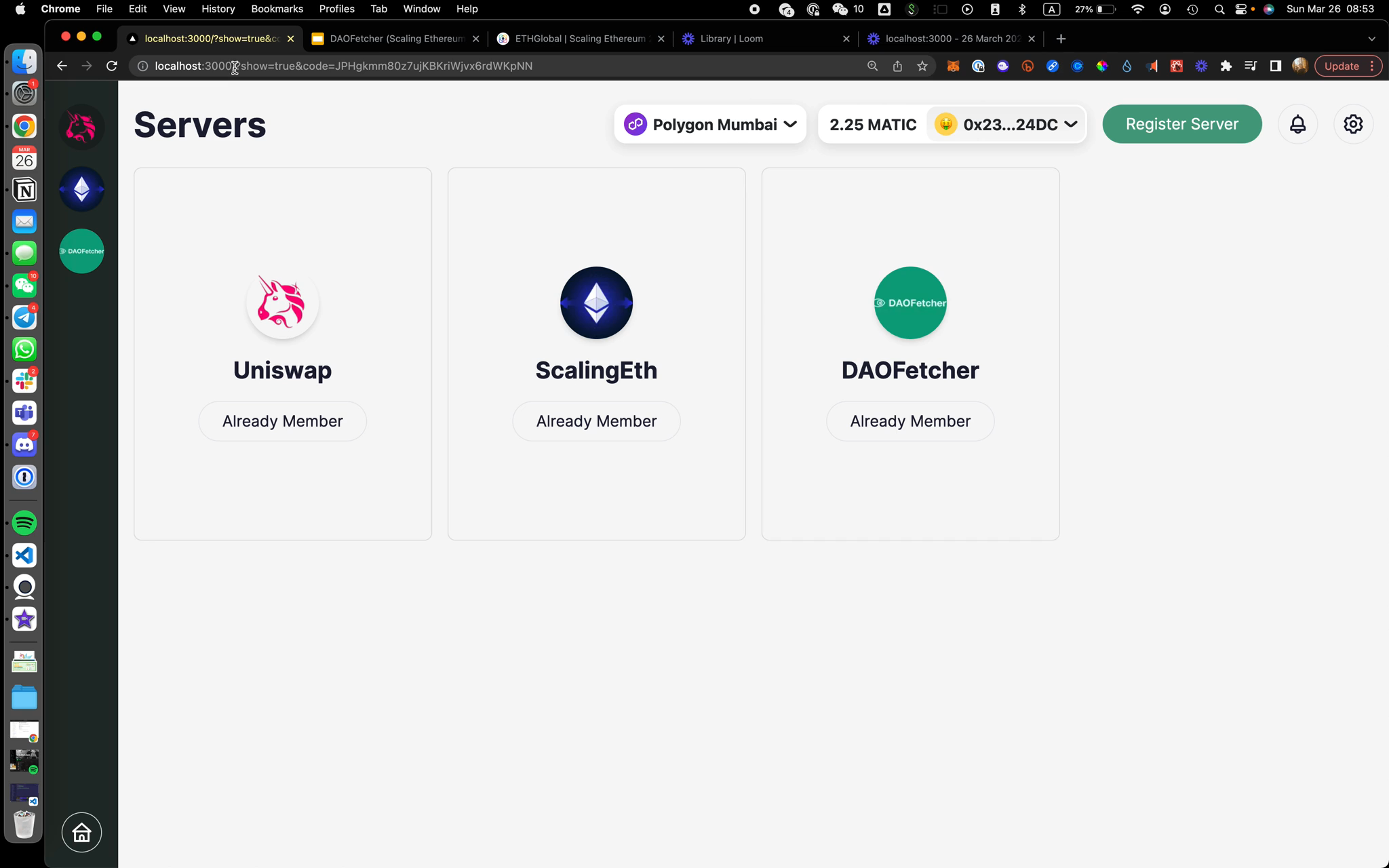Expand the 0x23...24DC wallet account dropdown

click(x=1006, y=124)
